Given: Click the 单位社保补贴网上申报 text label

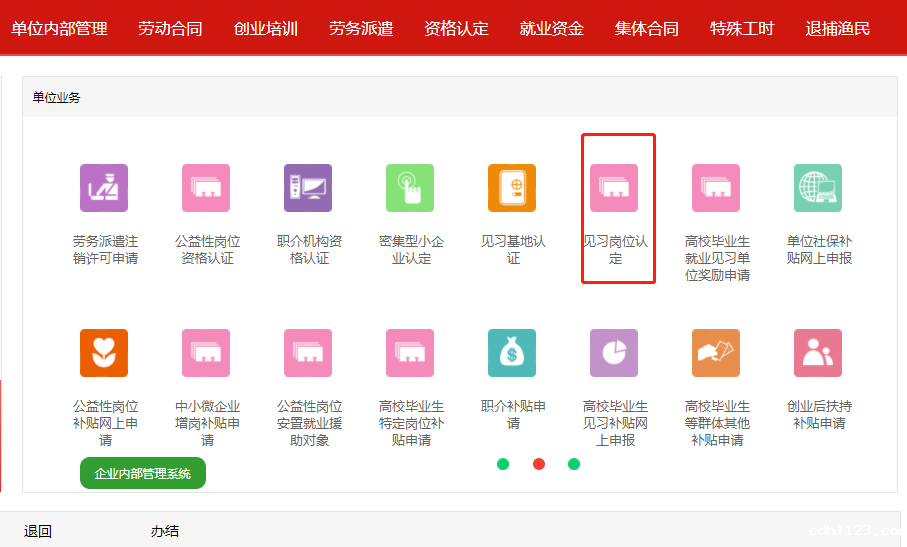Looking at the screenshot, I should pyautogui.click(x=819, y=250).
